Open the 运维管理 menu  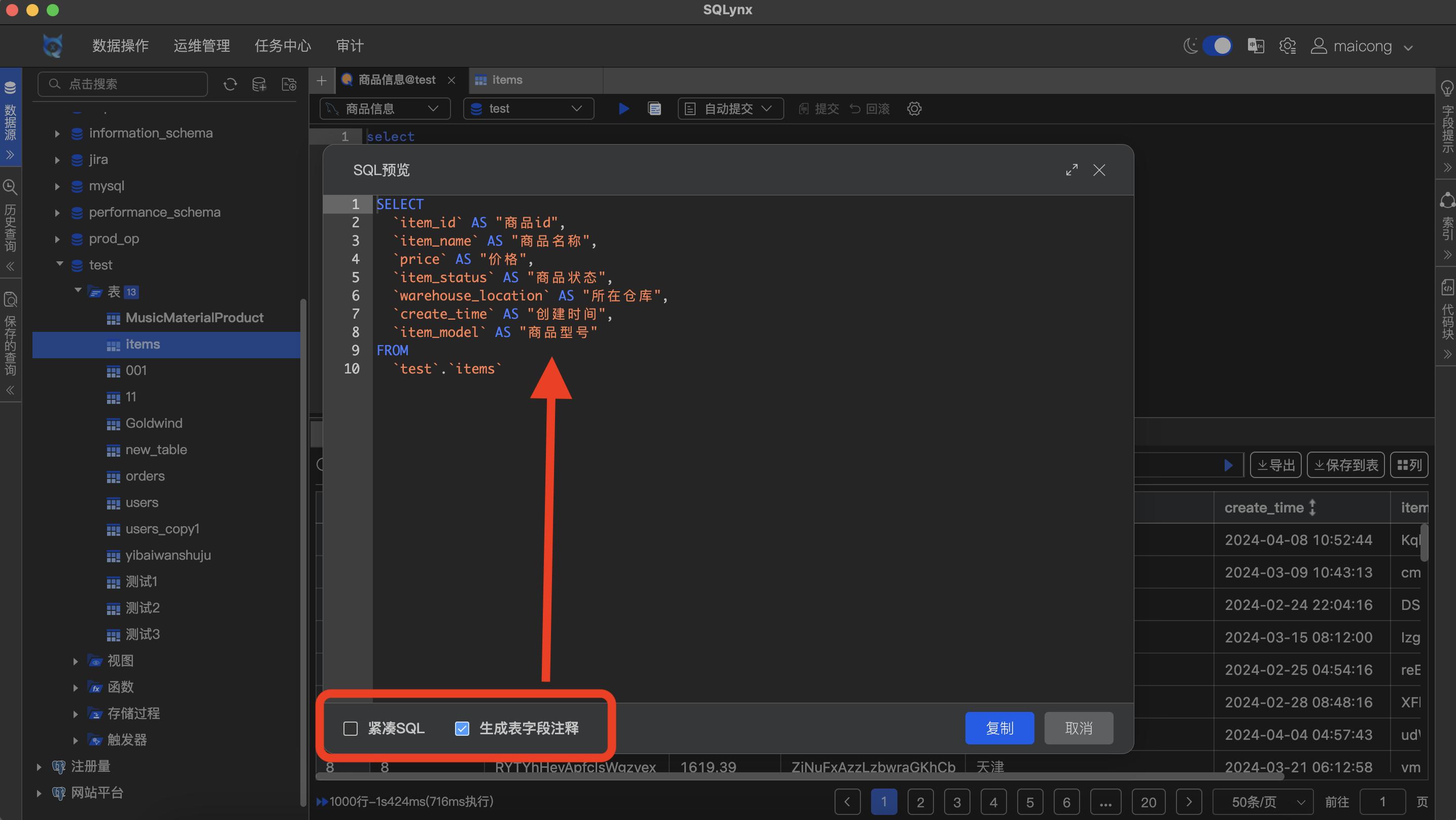(201, 46)
